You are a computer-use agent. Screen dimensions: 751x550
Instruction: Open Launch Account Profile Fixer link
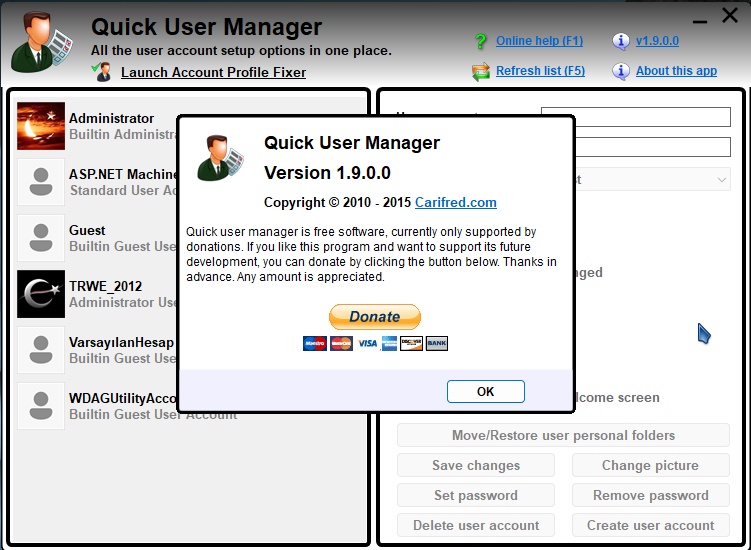point(213,72)
